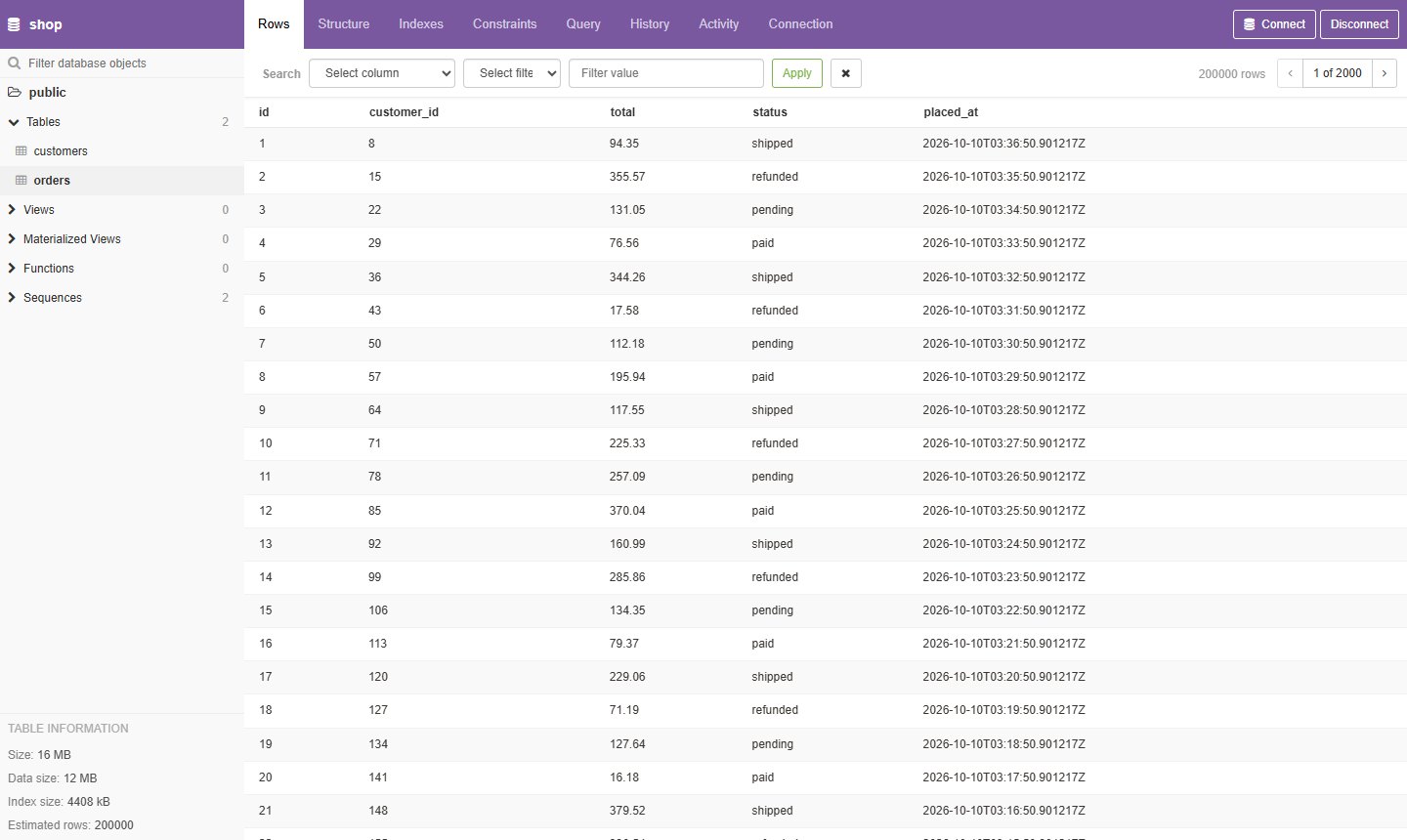Expand the Functions section
1407x840 pixels.
click(12, 269)
